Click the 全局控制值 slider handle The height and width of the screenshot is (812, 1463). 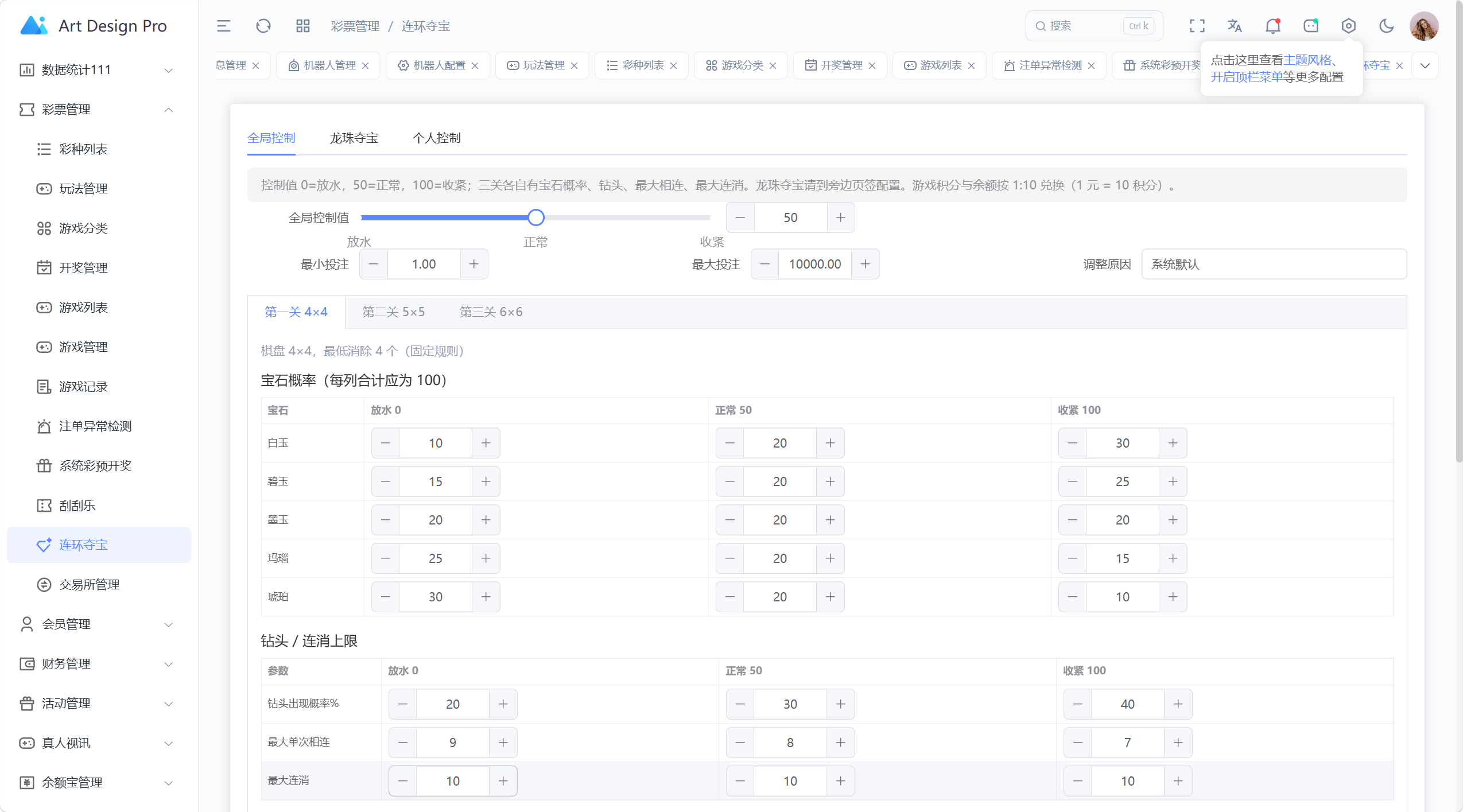click(x=535, y=217)
